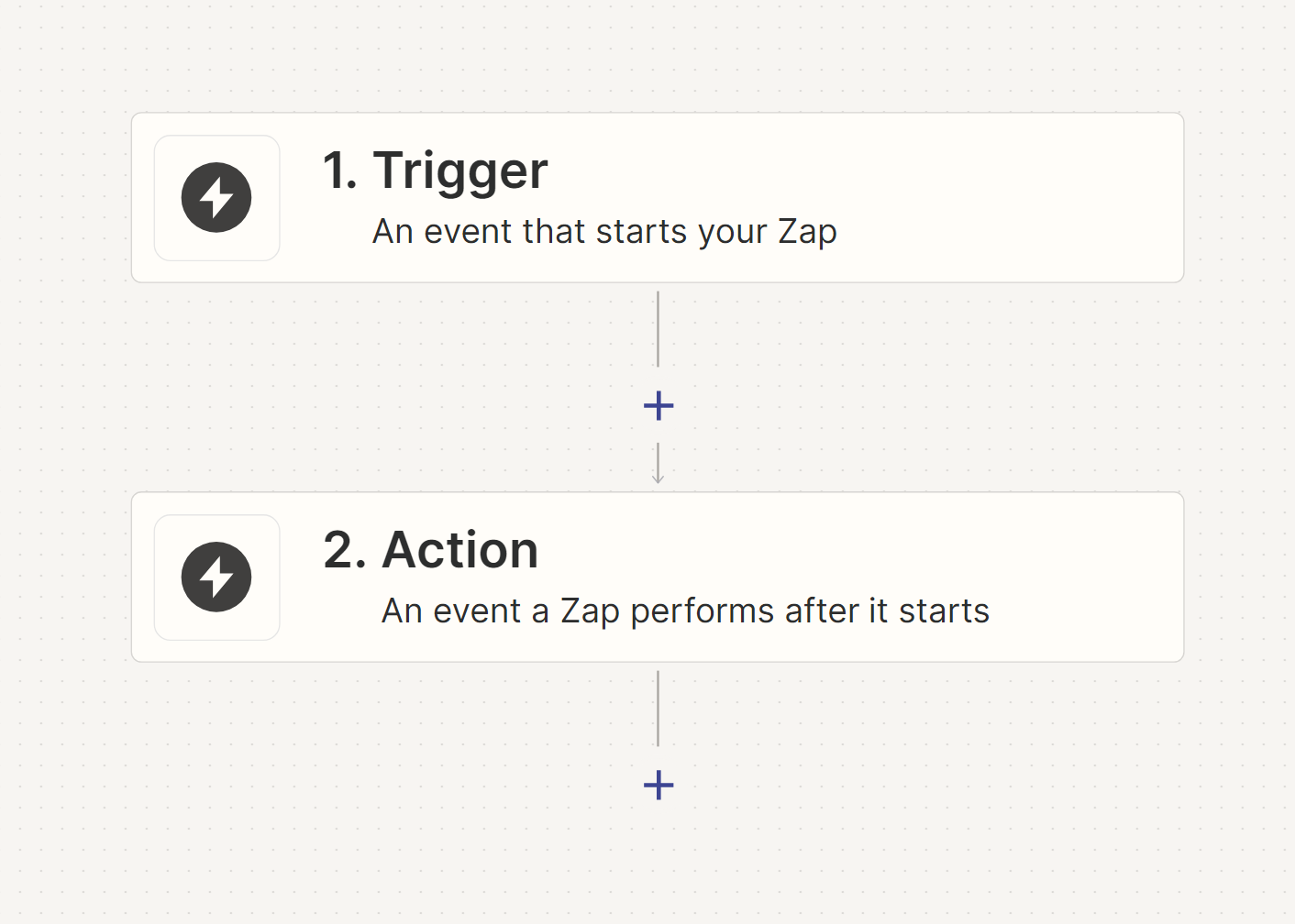The height and width of the screenshot is (924, 1295).
Task: Click the arrow pointing into the Action step
Action: click(x=658, y=464)
